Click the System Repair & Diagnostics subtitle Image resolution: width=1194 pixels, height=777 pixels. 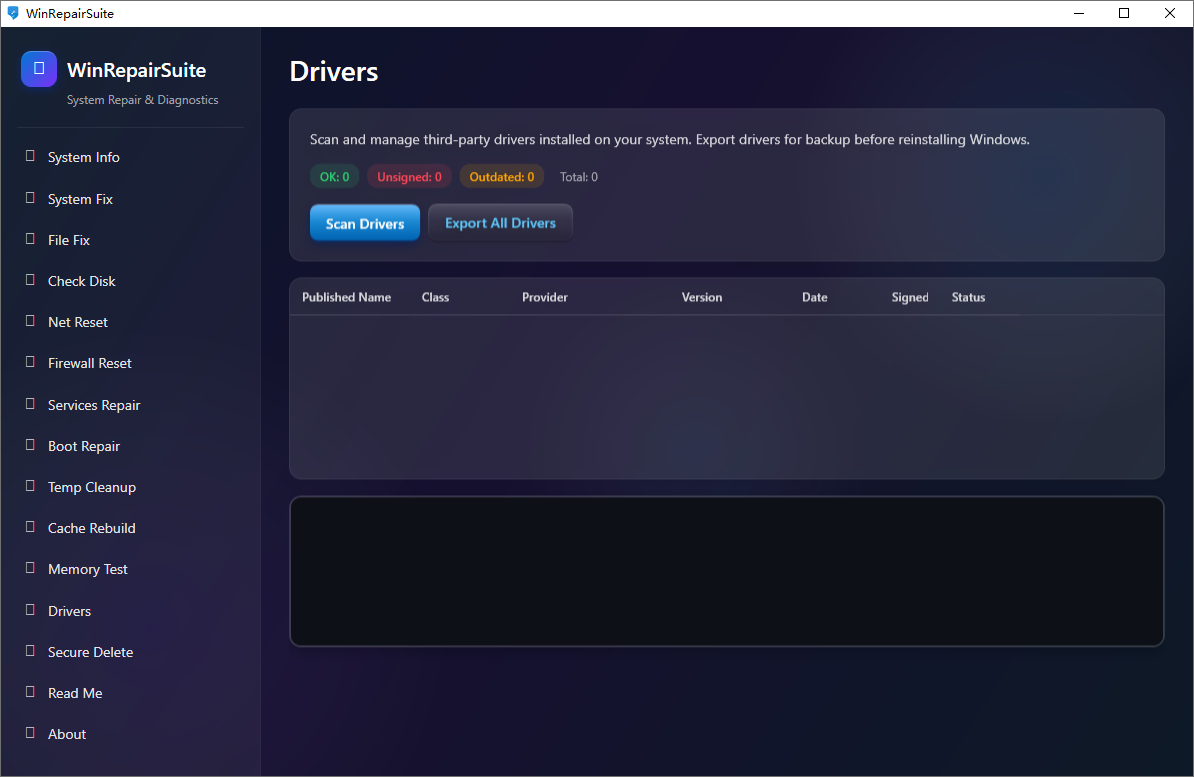click(x=142, y=100)
